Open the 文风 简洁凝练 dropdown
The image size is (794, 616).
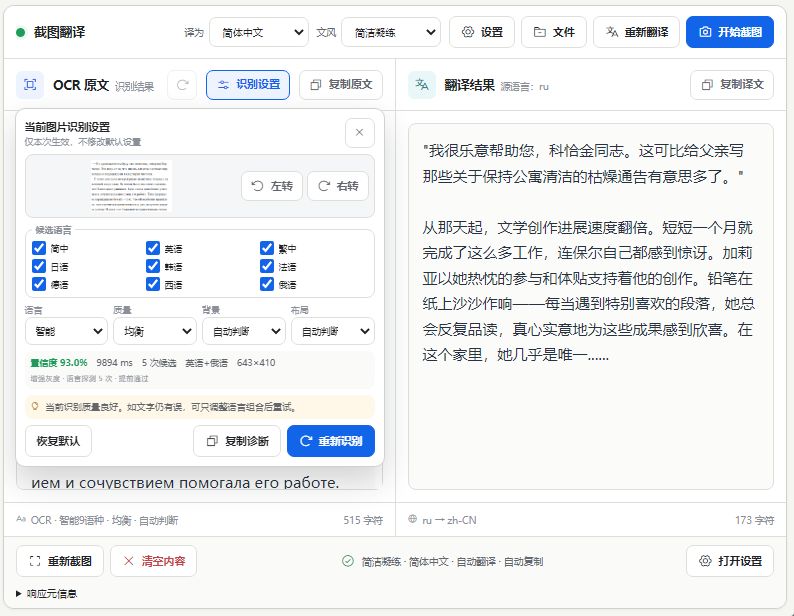[391, 32]
